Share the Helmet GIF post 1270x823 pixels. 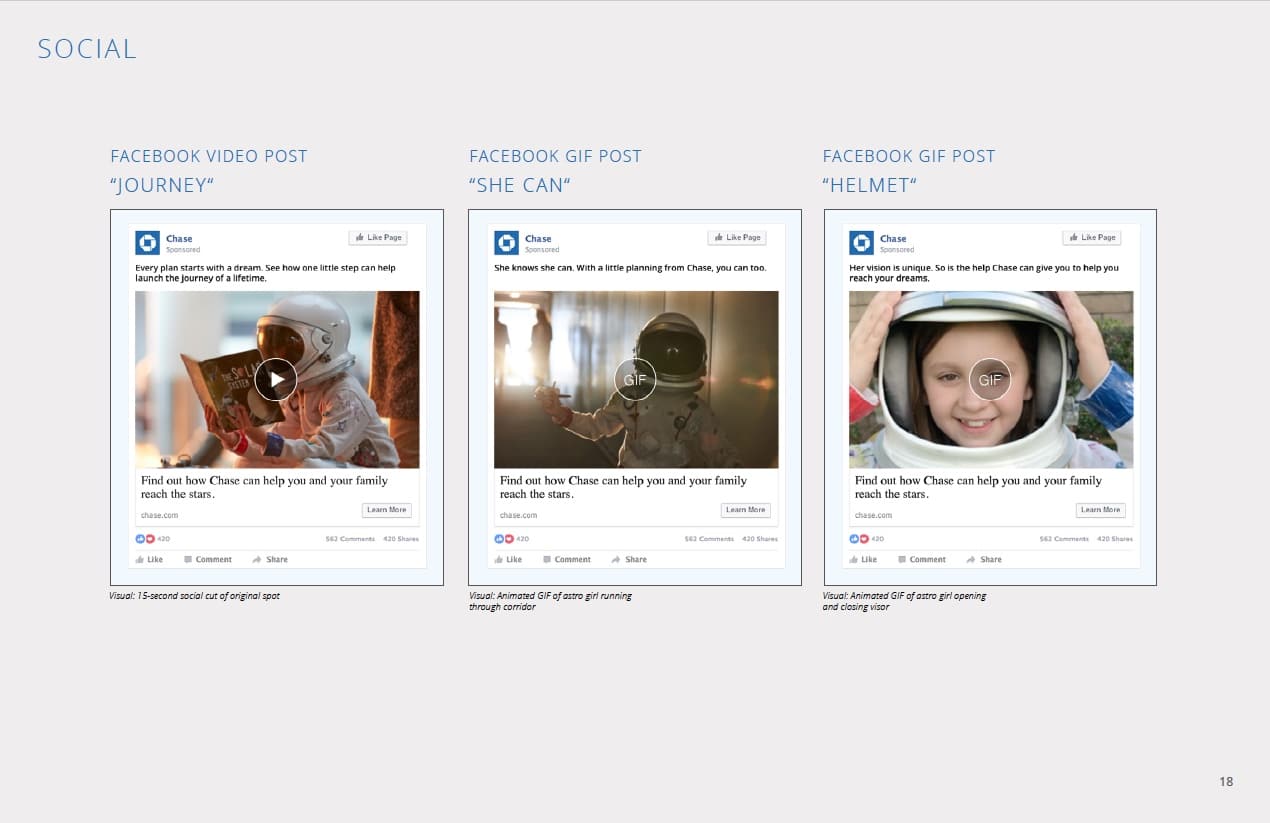click(984, 559)
